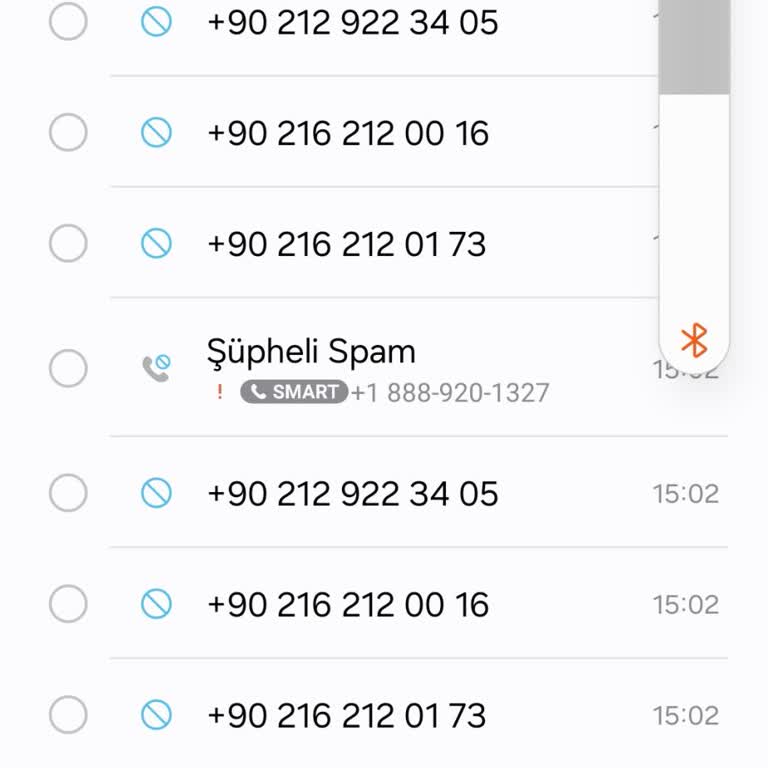
Task: Tap blocked icon of +90 212 922 34 05 below Spam
Action: (x=156, y=493)
